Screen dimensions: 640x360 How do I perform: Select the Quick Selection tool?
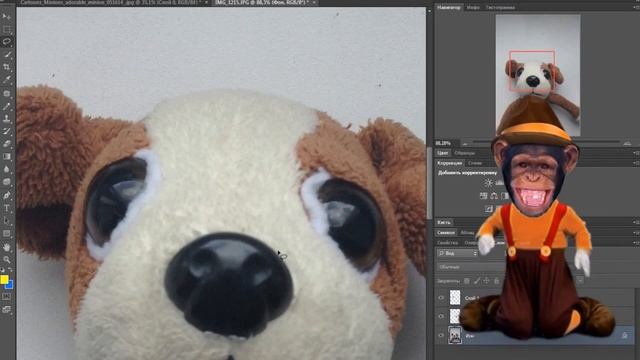[x=7, y=54]
